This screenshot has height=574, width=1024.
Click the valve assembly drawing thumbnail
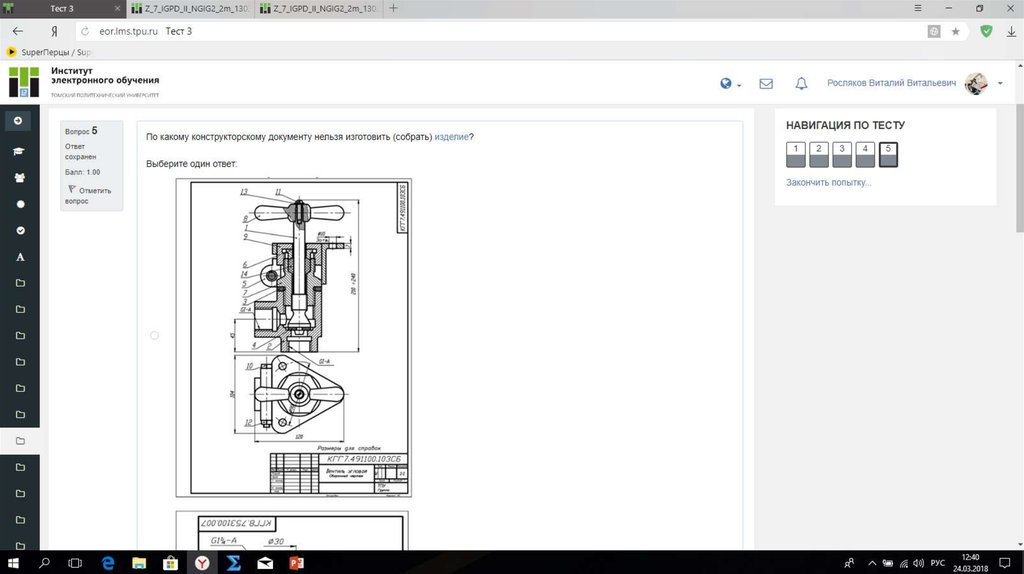(293, 337)
